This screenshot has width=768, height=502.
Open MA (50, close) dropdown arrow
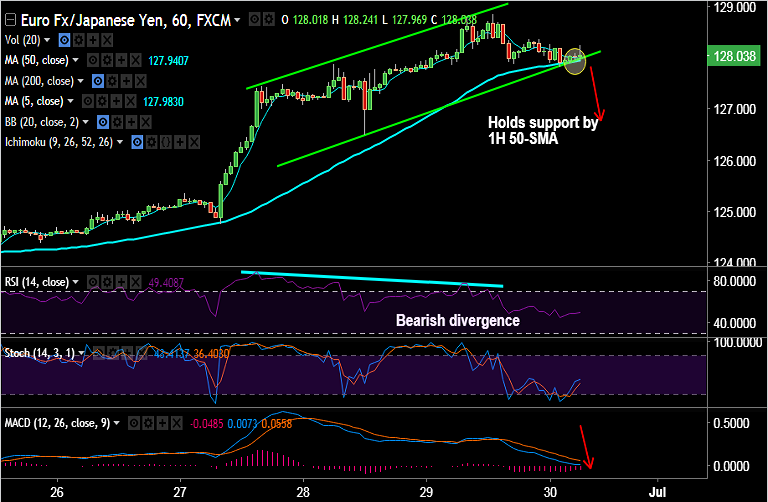tap(76, 61)
